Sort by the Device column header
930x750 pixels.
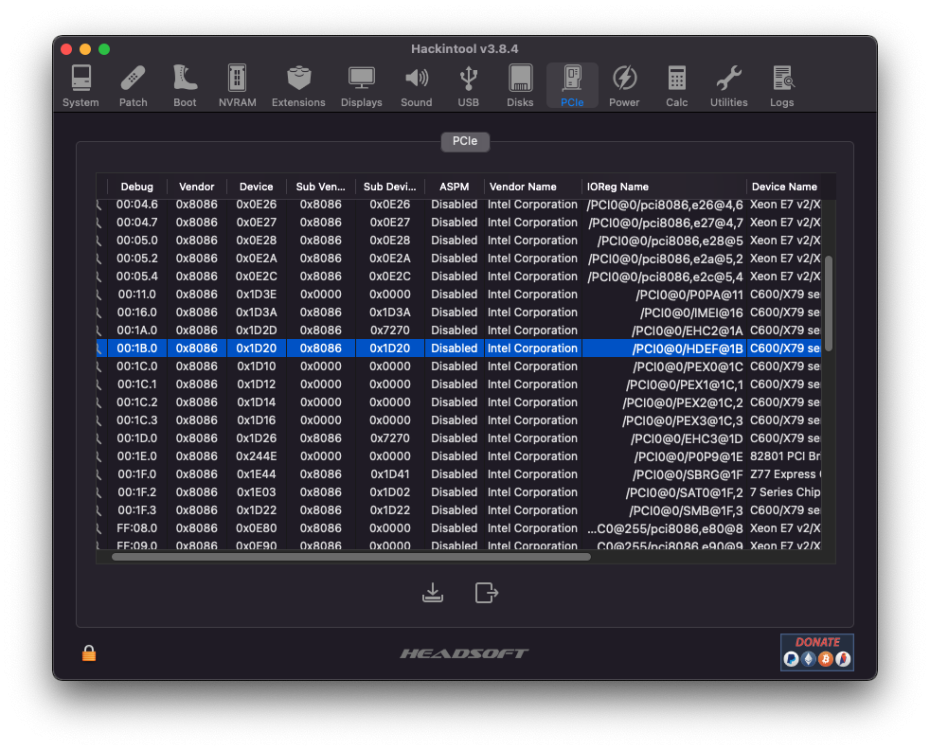(256, 187)
